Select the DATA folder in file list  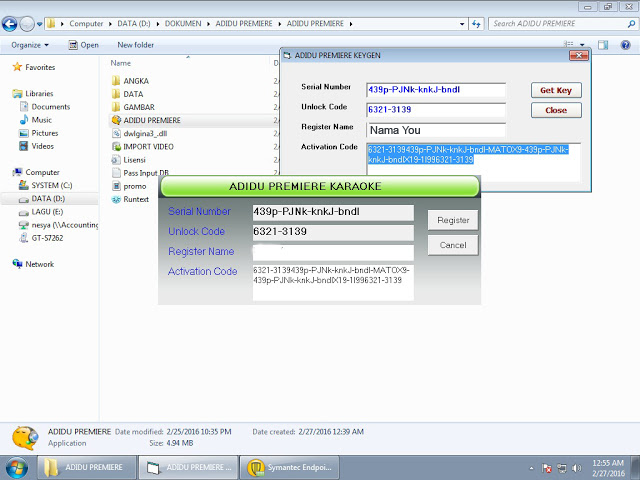127,94
